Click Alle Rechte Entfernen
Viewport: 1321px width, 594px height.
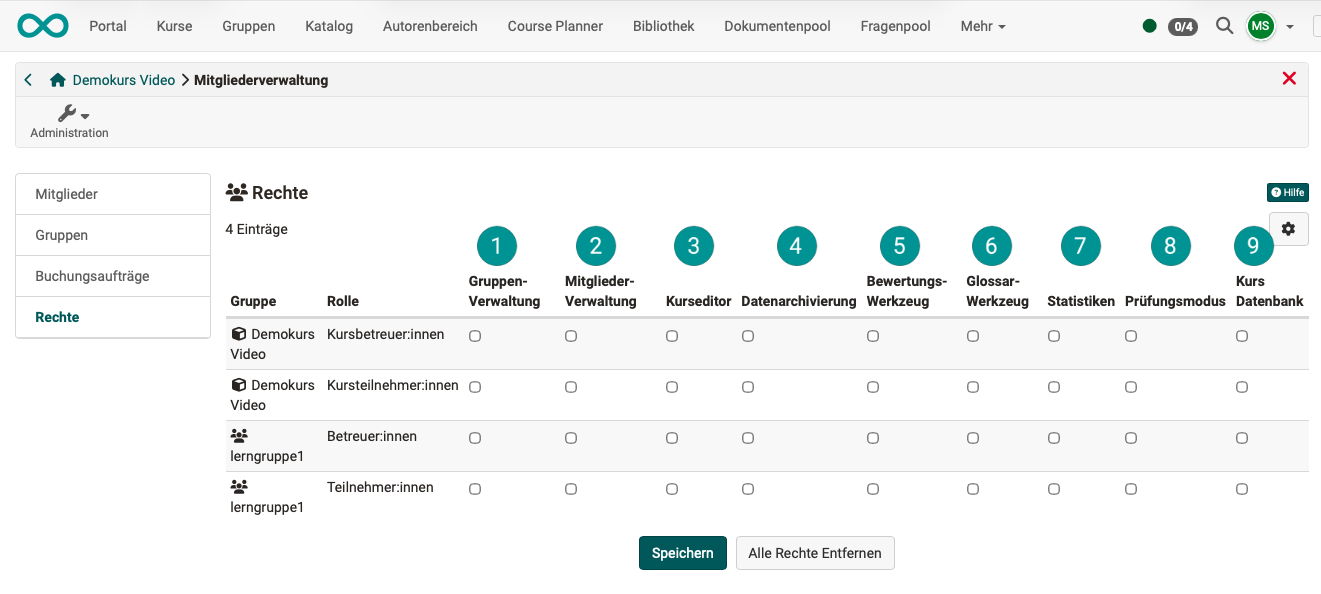coord(815,552)
